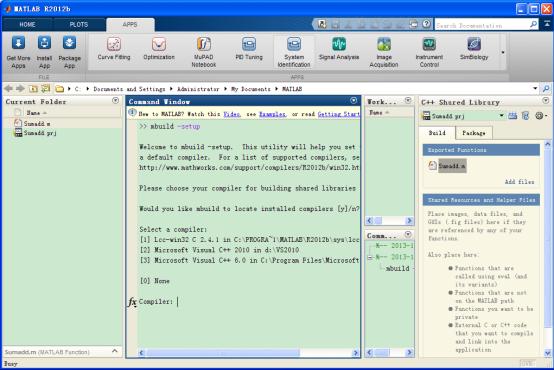
Task: Collapse the second Command History date group
Action: [370, 257]
